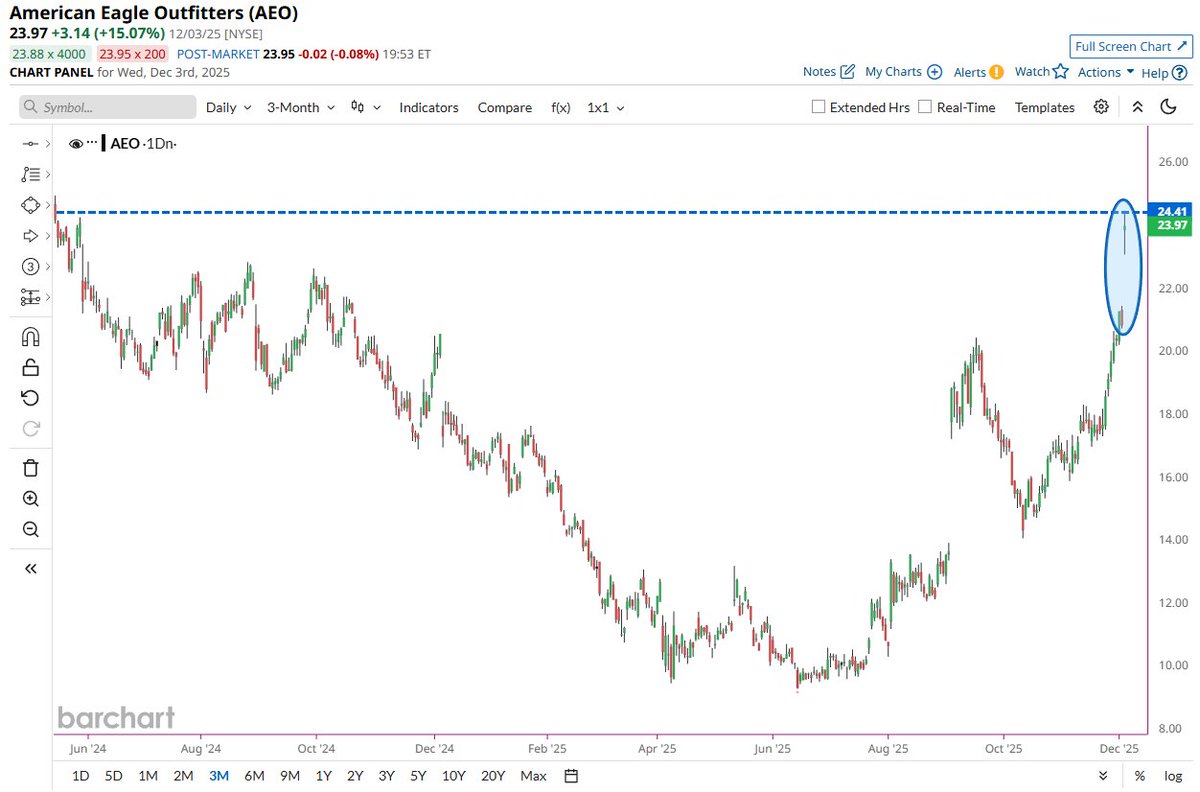1200x792 pixels.
Task: Zoom in on the chart
Action: [30, 499]
